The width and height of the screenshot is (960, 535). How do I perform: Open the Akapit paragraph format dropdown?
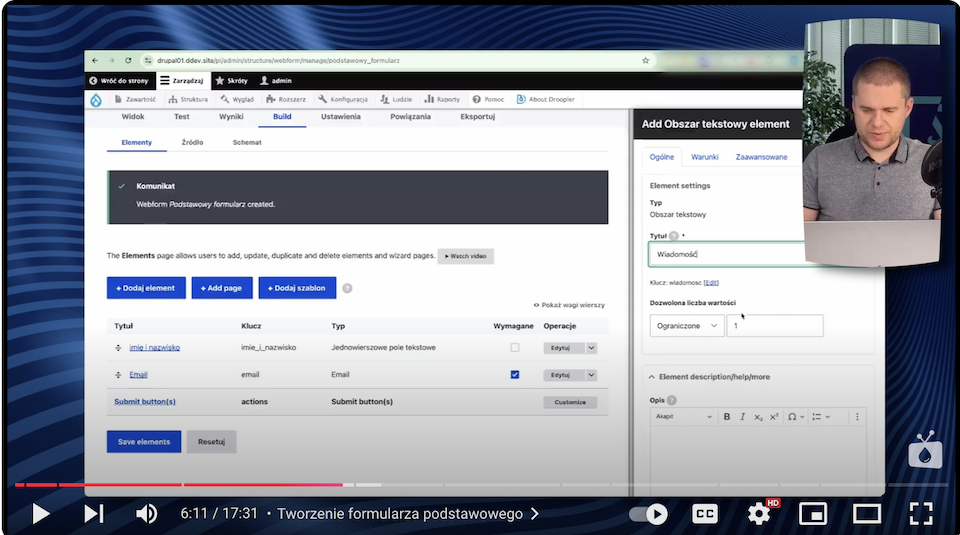pos(683,417)
